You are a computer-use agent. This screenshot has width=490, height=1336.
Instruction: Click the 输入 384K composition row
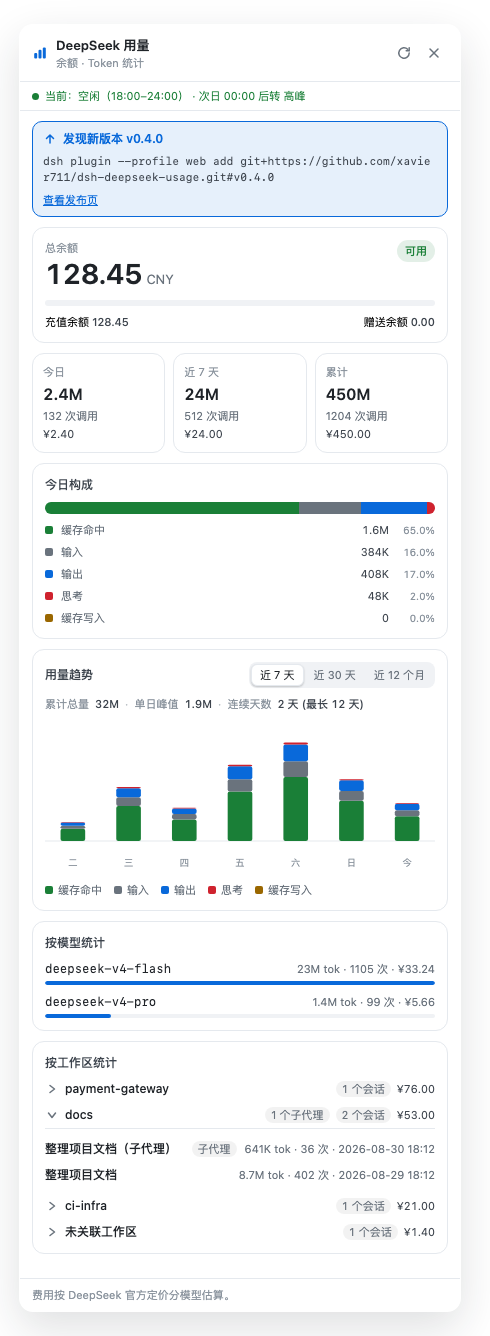coord(240,552)
